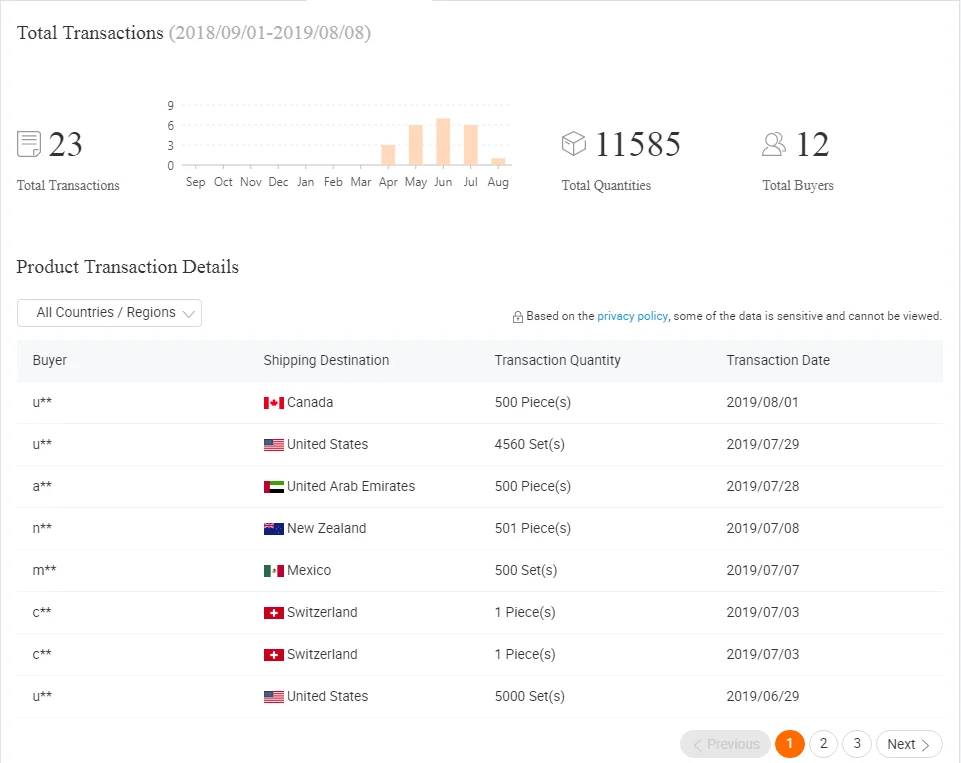Screen dimensions: 961x763
Task: Click the Transaction Date column header
Action: [x=778, y=361]
